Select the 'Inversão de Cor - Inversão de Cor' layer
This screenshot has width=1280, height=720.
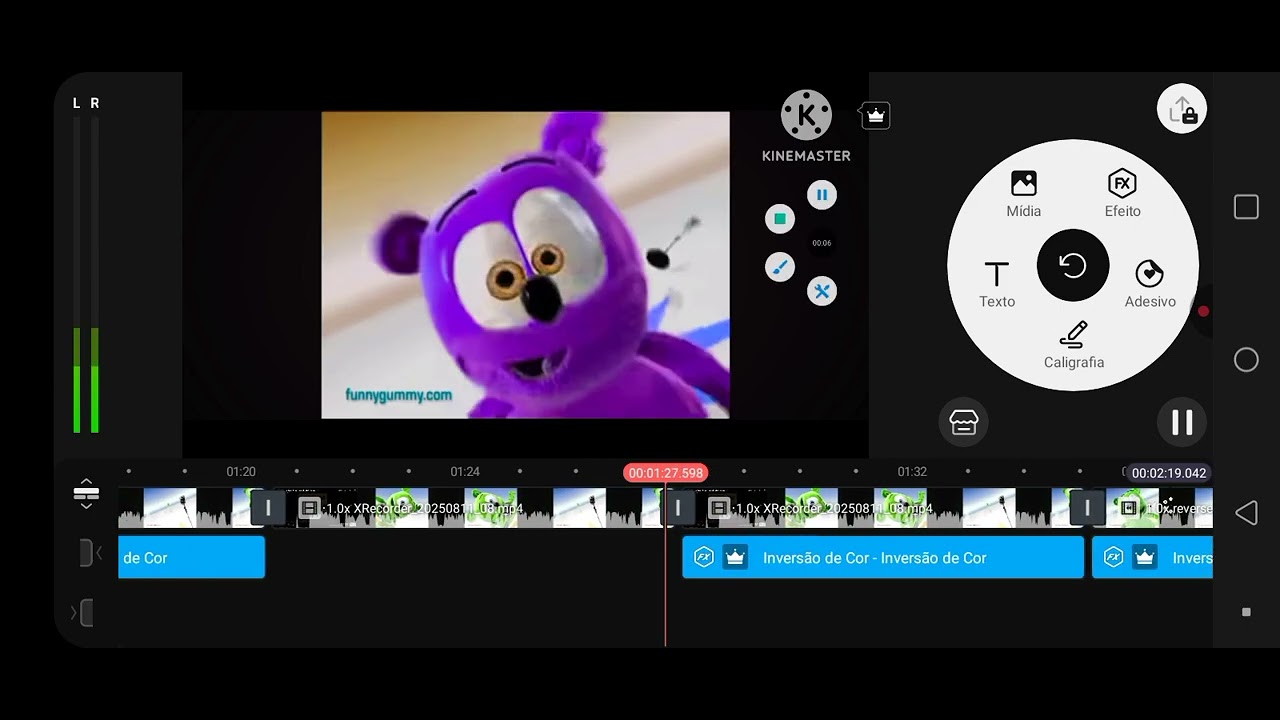point(883,558)
